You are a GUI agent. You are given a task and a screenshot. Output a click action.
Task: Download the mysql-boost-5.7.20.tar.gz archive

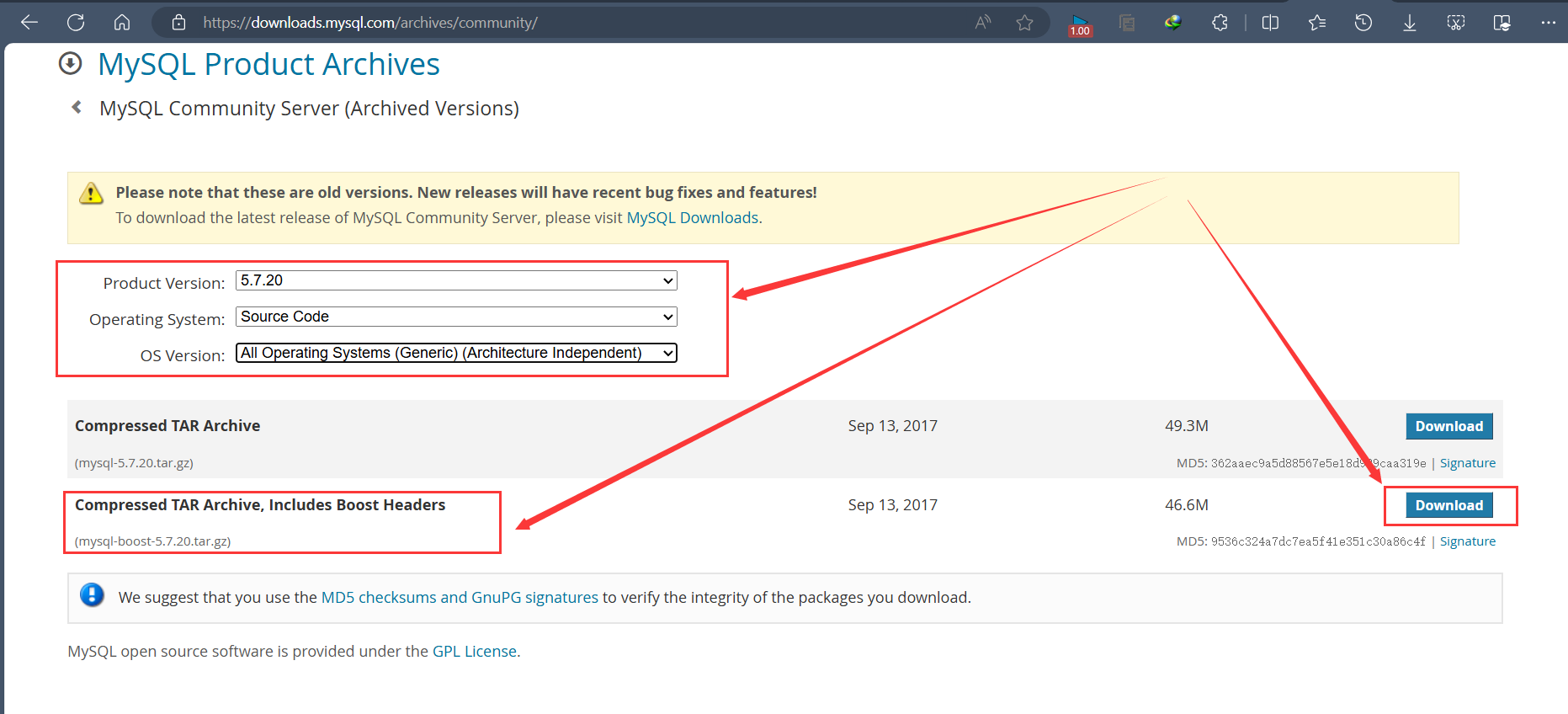click(x=1449, y=505)
